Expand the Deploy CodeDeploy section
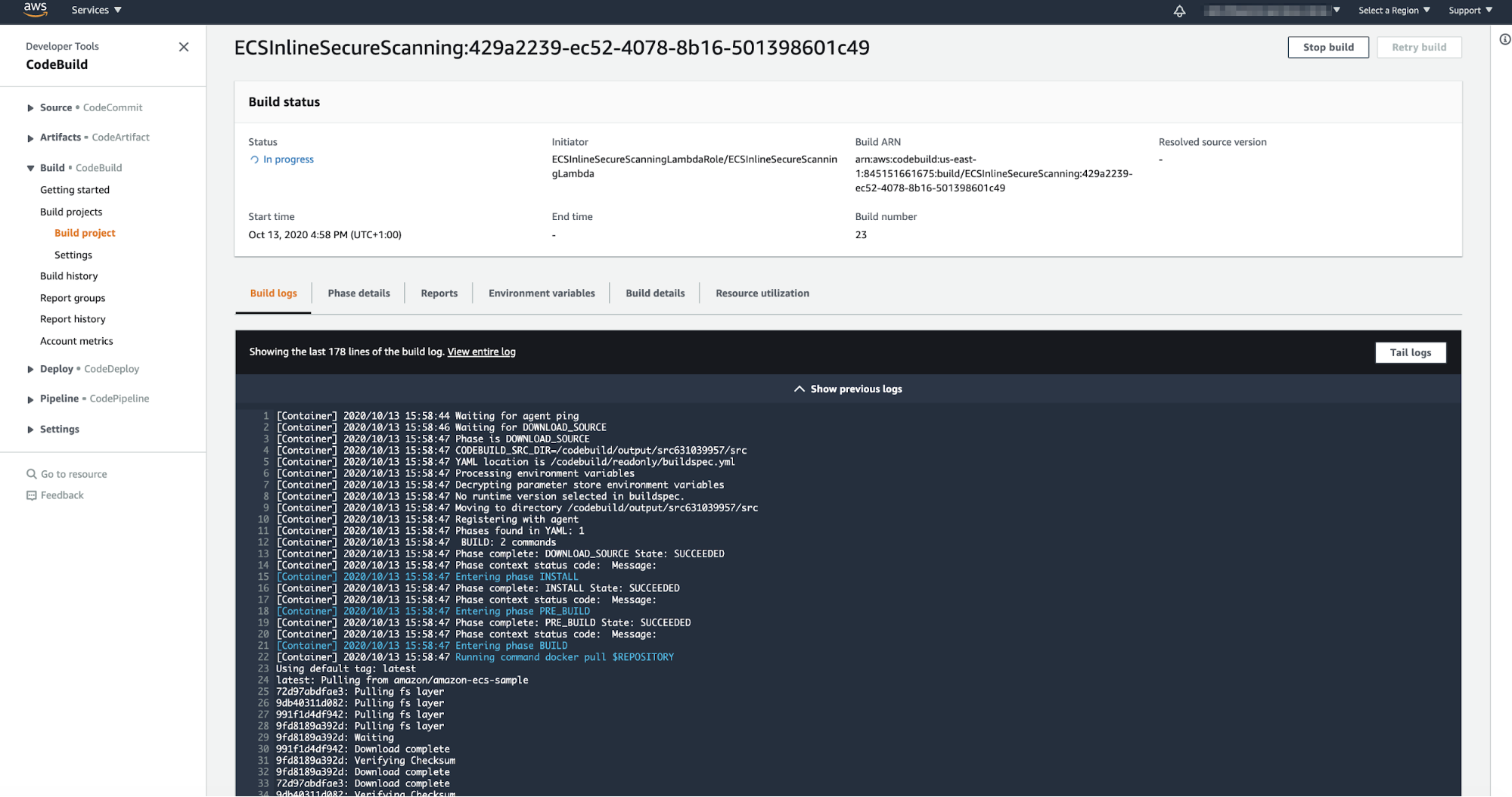1512x797 pixels. [x=30, y=369]
